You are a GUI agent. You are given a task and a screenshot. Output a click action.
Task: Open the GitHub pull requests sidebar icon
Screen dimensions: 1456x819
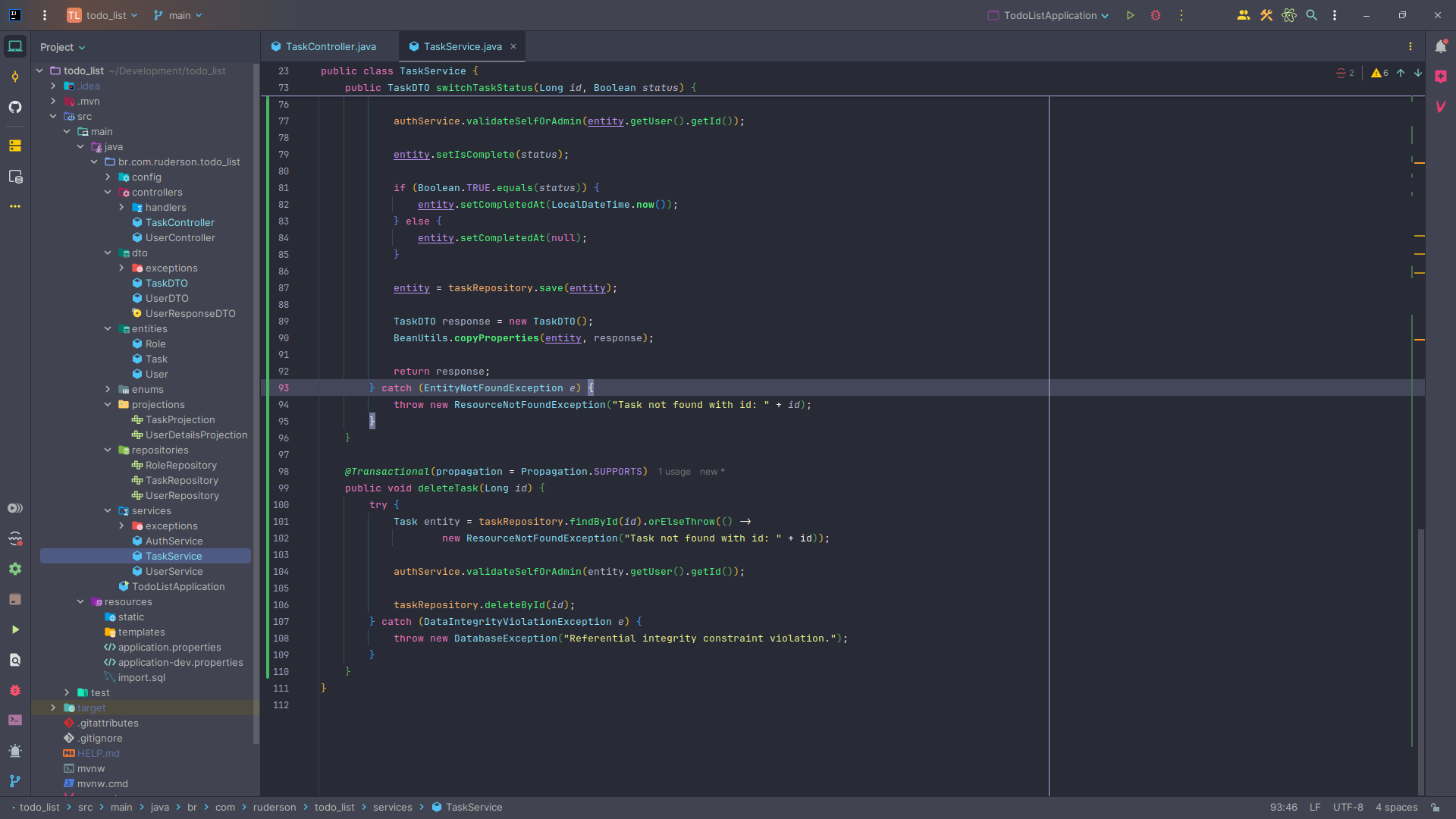15,107
